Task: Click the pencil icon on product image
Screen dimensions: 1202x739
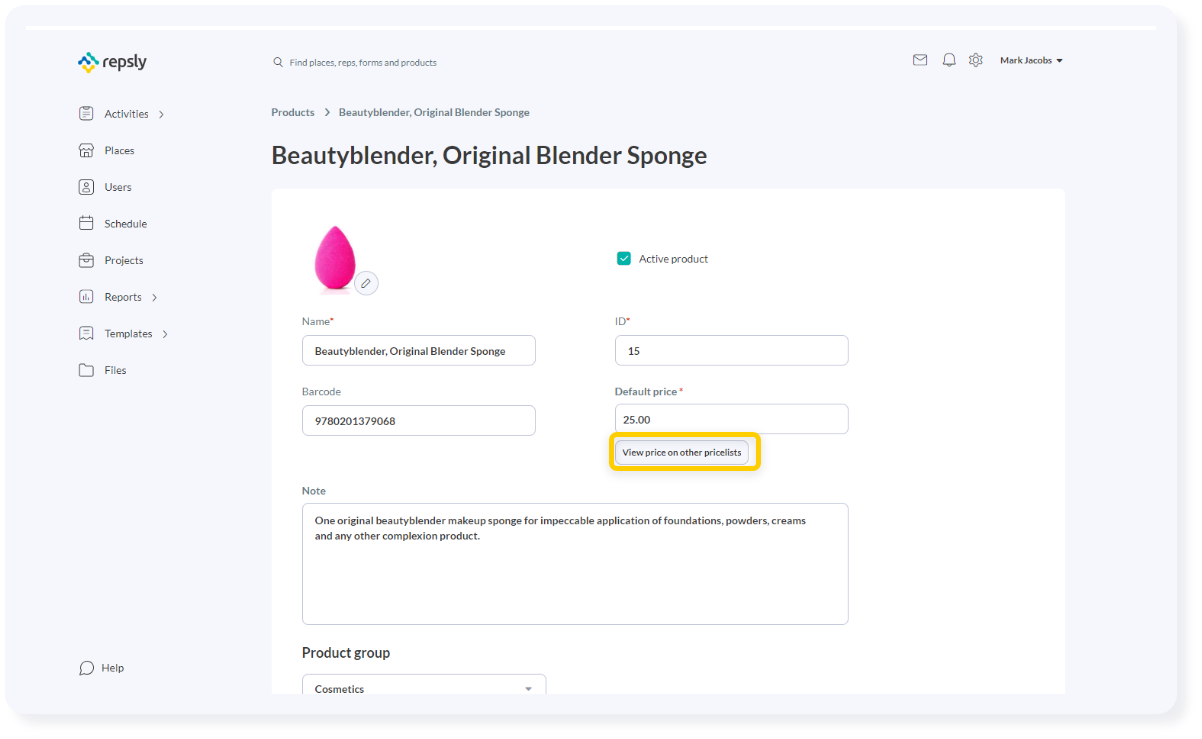Action: [x=367, y=284]
